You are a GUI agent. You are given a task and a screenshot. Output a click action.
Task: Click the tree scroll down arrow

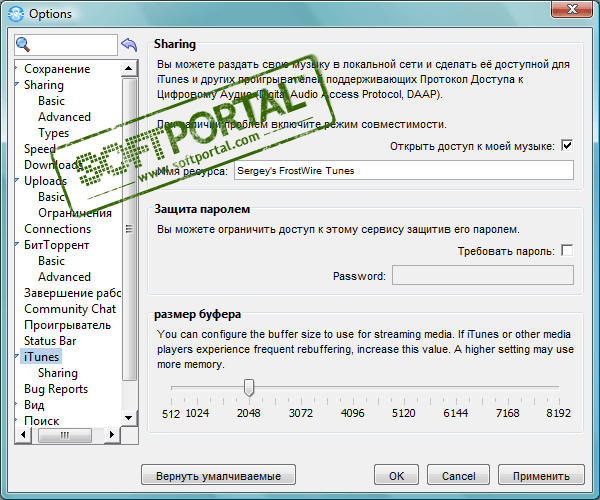tap(129, 418)
